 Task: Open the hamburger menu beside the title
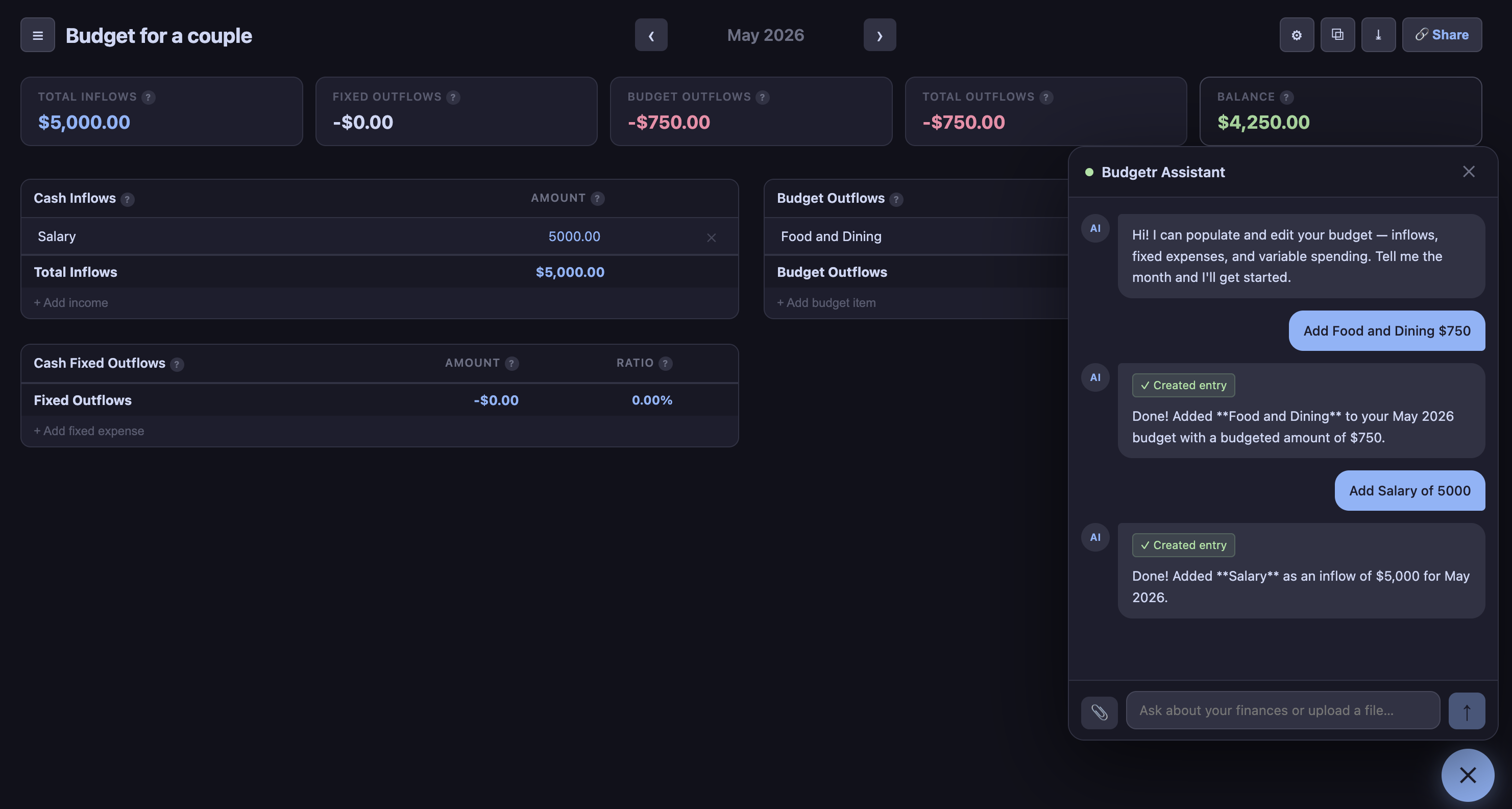[x=37, y=35]
